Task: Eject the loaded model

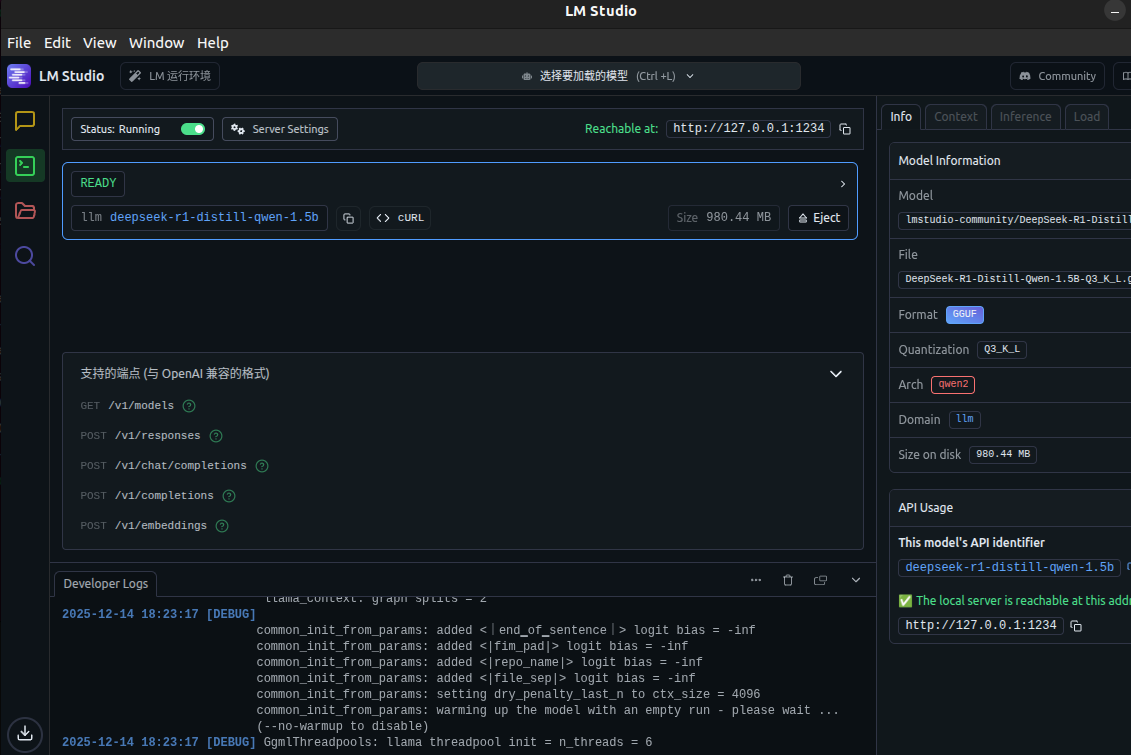Action: tap(819, 218)
